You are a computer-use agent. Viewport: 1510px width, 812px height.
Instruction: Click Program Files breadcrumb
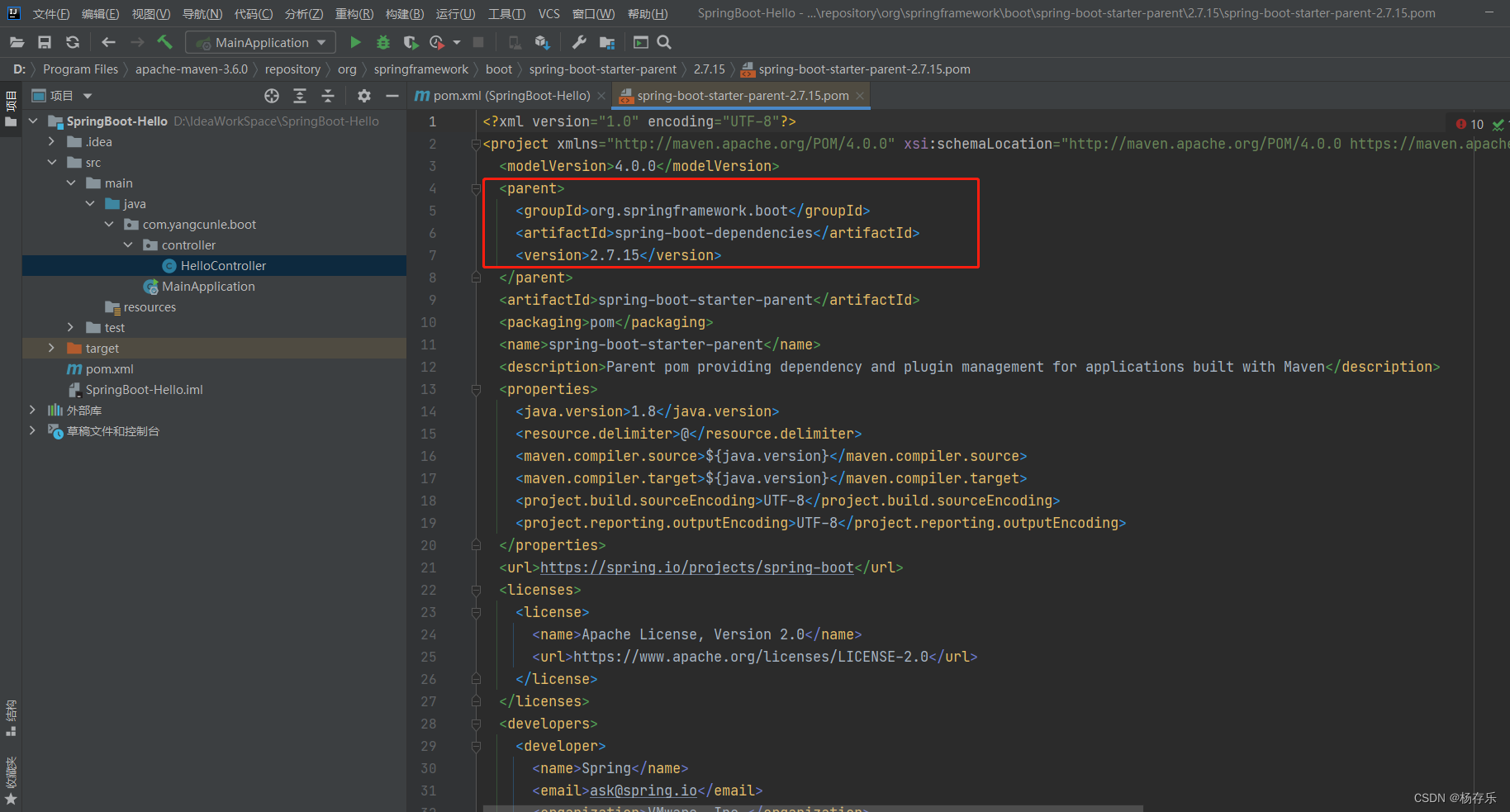pyautogui.click(x=80, y=69)
